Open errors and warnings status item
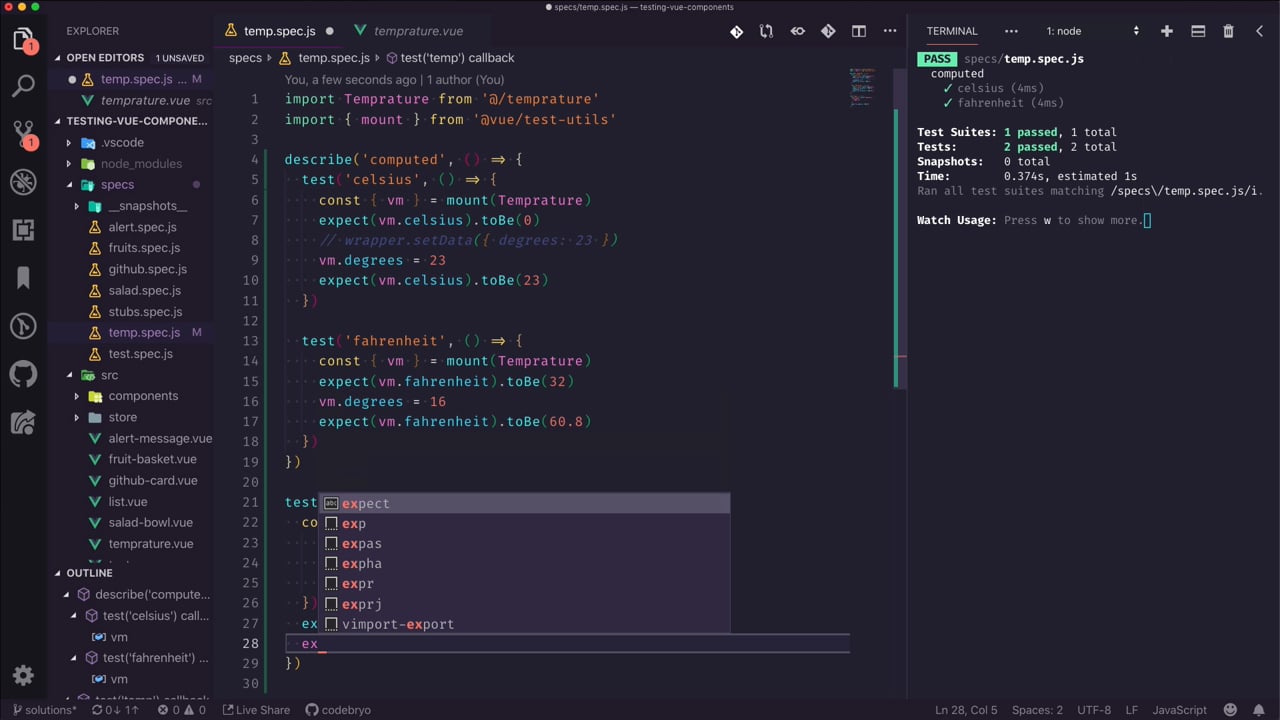Viewport: 1280px width, 720px height. tap(181, 710)
